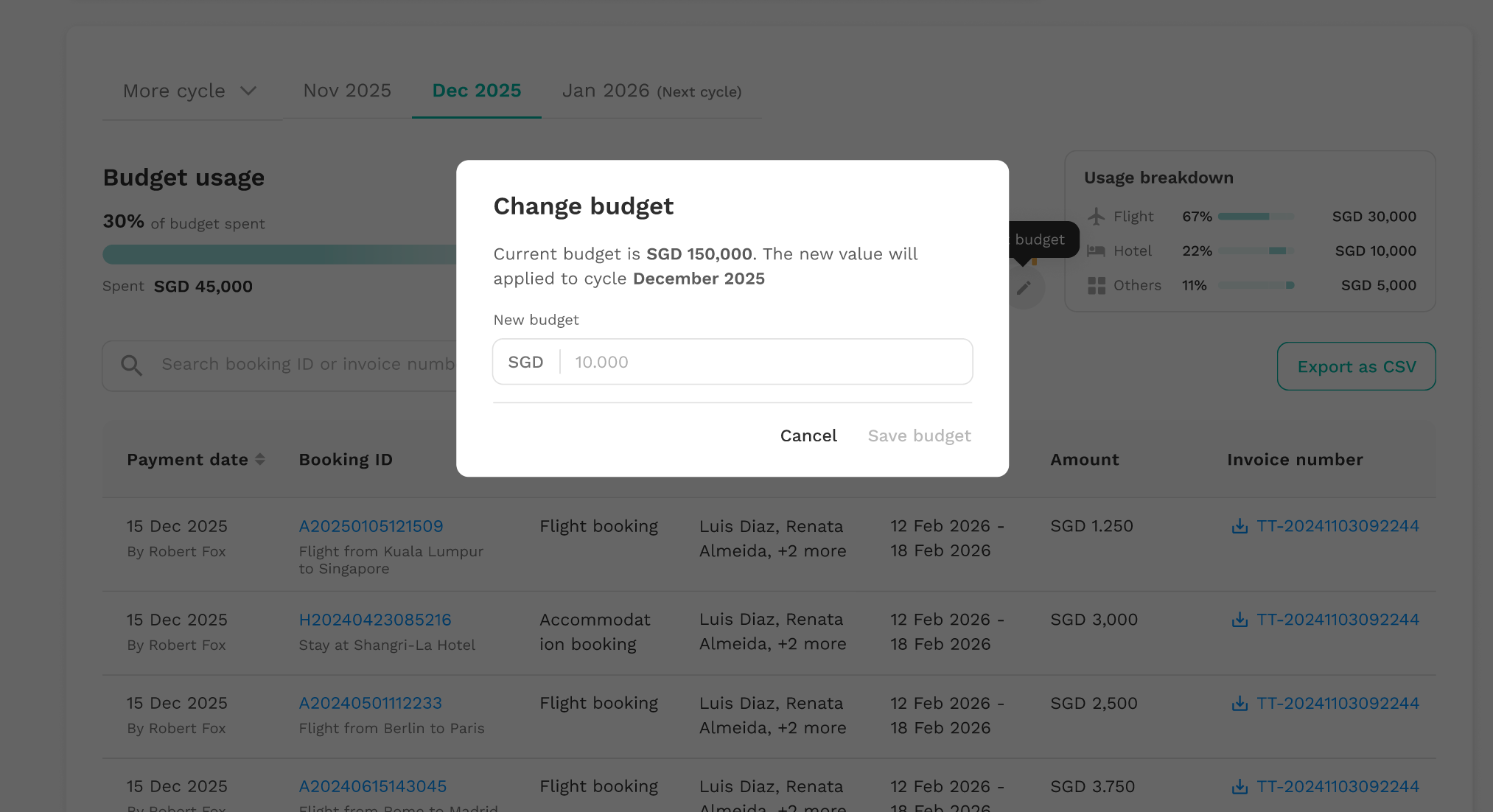Switch to the Nov 2025 tab
Image resolution: width=1493 pixels, height=812 pixels.
[347, 91]
